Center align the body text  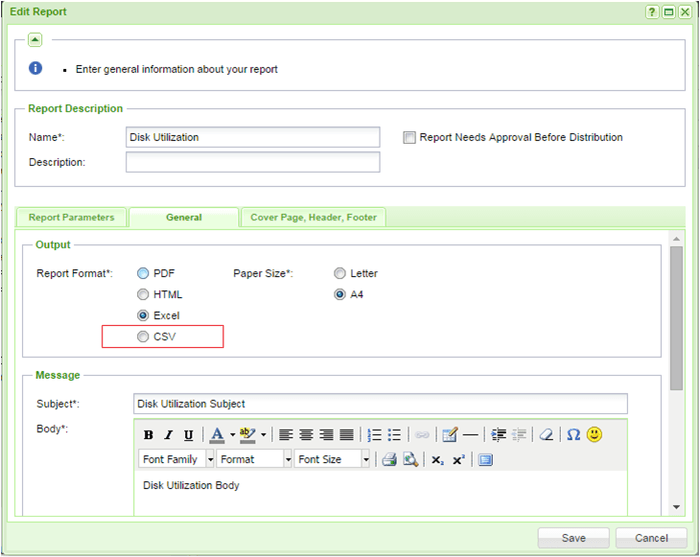(306, 435)
